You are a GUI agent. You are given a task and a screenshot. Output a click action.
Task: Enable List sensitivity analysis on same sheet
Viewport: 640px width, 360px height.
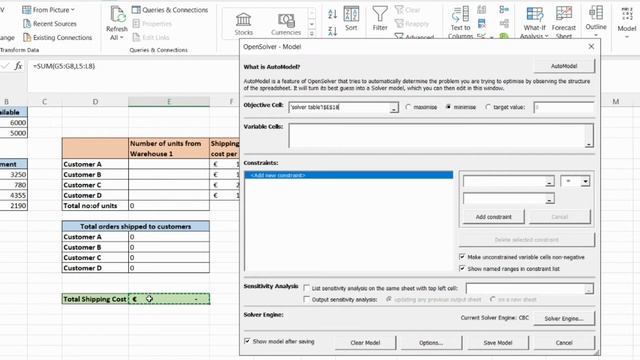tap(307, 288)
